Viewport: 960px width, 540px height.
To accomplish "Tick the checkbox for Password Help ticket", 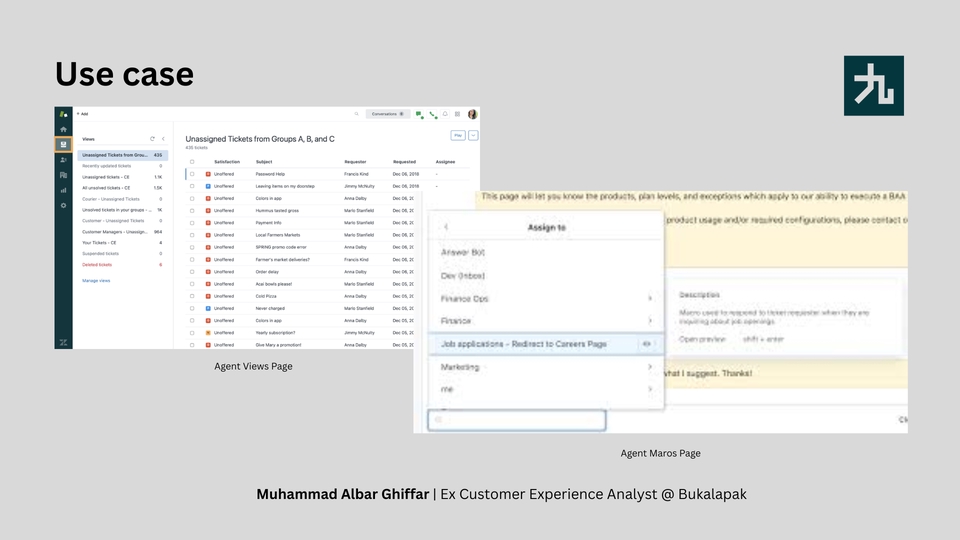I will (x=192, y=174).
